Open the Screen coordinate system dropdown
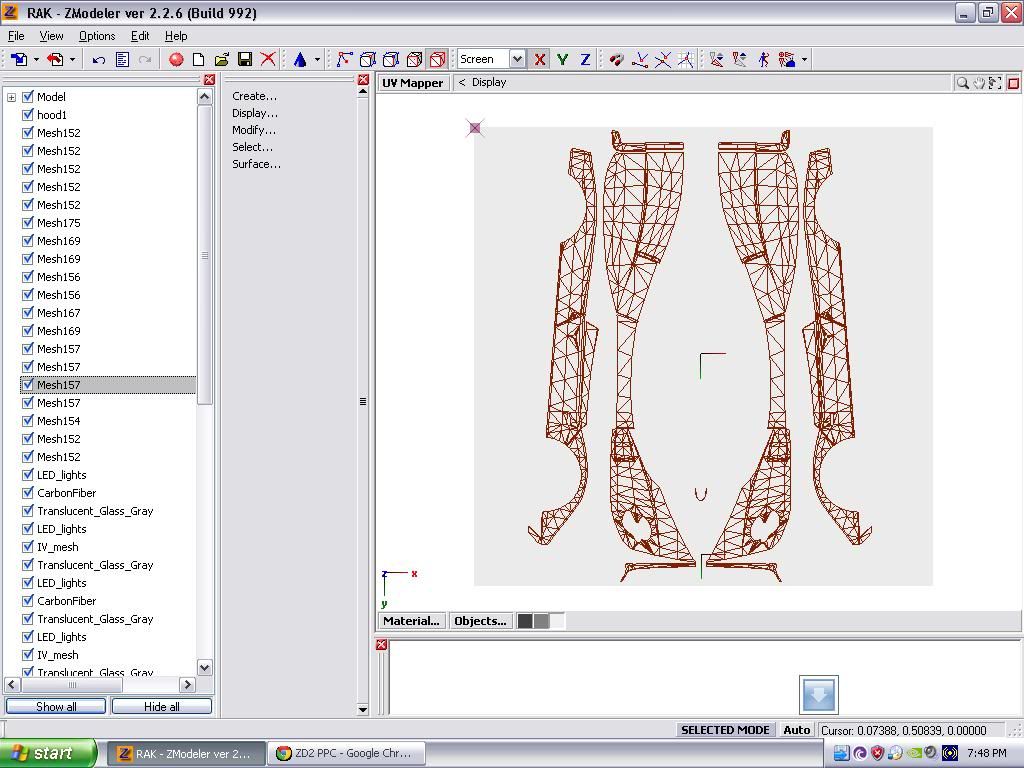Image resolution: width=1024 pixels, height=768 pixels. [x=517, y=60]
